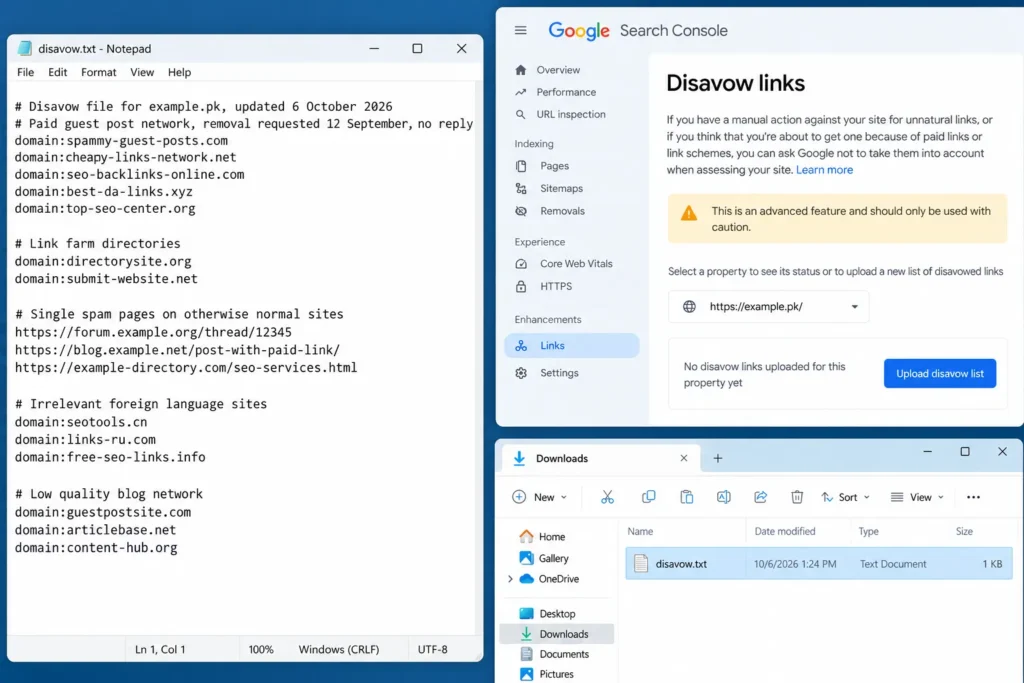Open Notepad File menu

[x=25, y=72]
